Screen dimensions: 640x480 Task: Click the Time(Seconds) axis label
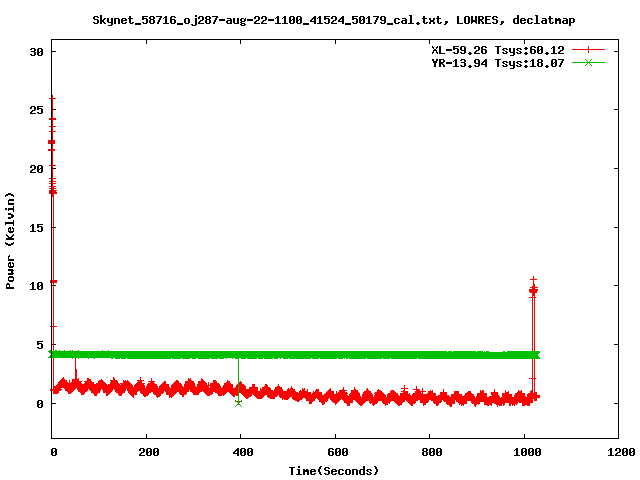pyautogui.click(x=333, y=471)
